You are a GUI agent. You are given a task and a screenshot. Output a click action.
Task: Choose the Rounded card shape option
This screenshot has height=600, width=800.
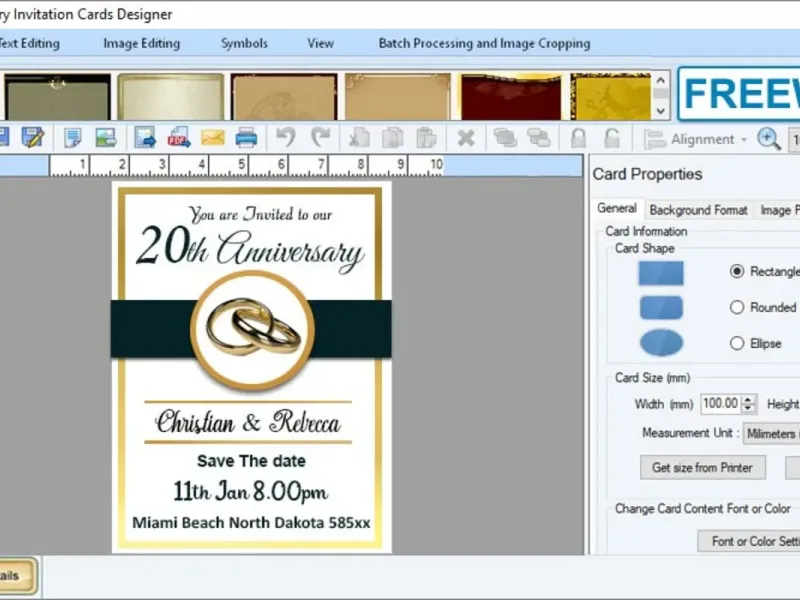pyautogui.click(x=738, y=307)
